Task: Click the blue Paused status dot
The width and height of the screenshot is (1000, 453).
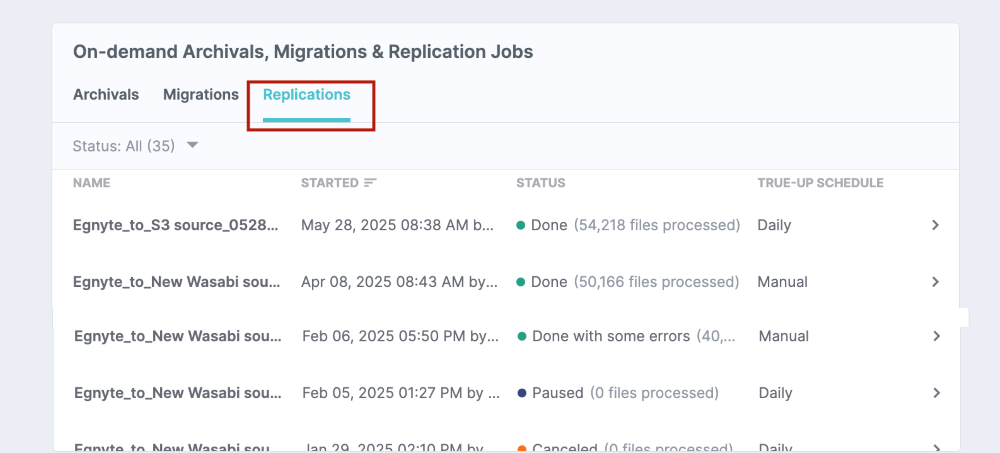Action: tap(522, 393)
